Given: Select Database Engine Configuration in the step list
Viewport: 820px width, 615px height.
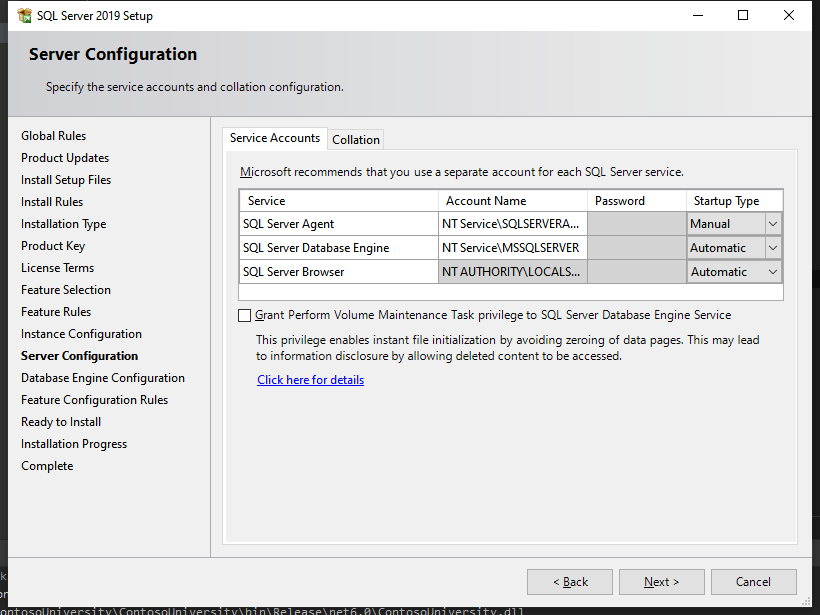Looking at the screenshot, I should click(x=103, y=378).
